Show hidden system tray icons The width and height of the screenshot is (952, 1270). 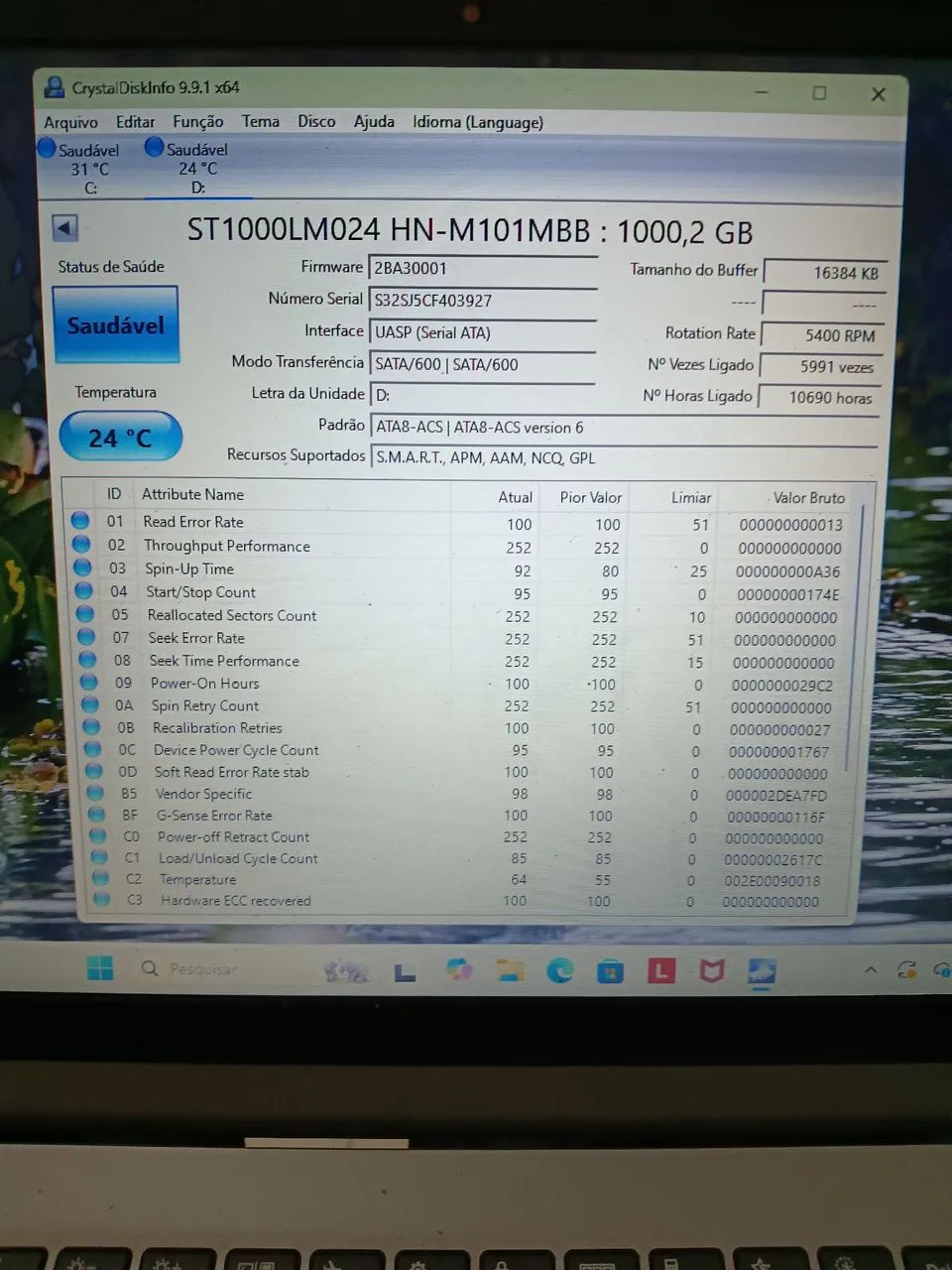[x=871, y=969]
